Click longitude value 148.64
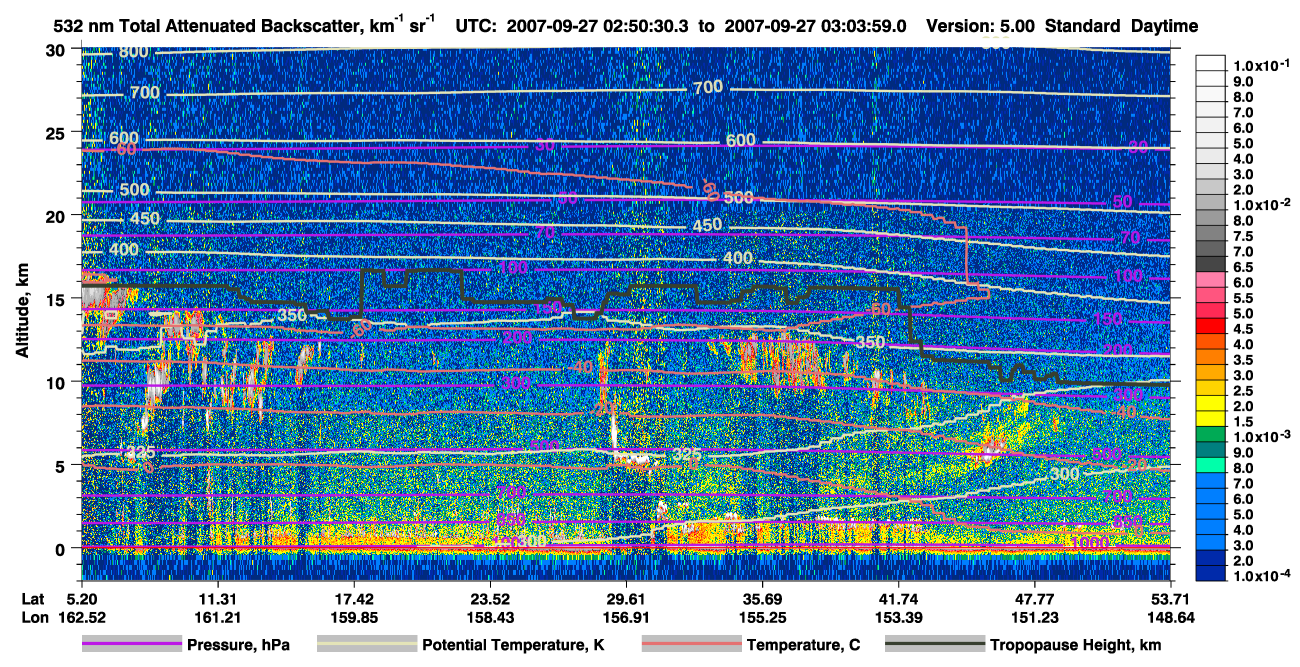Image resolution: width=1300 pixels, height=667 pixels. tap(1170, 618)
